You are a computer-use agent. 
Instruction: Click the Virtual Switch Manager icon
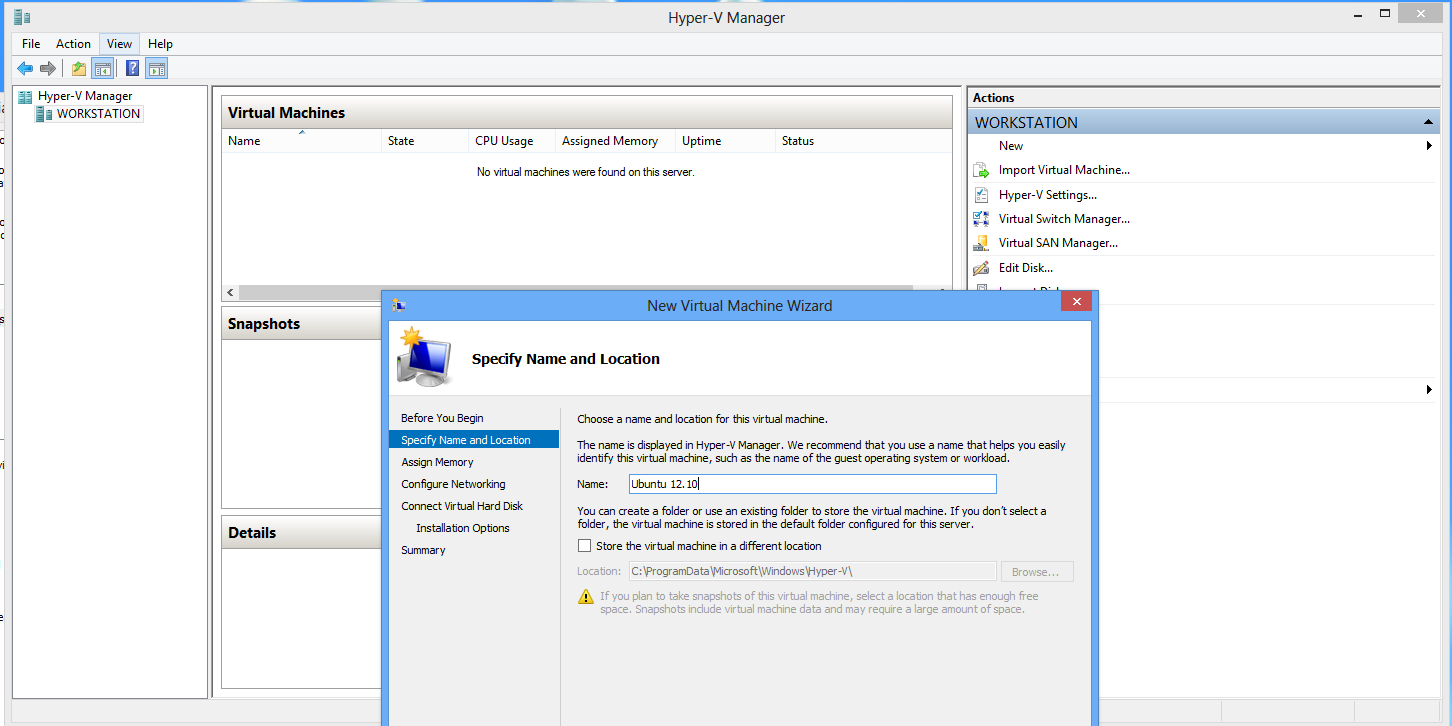[981, 219]
